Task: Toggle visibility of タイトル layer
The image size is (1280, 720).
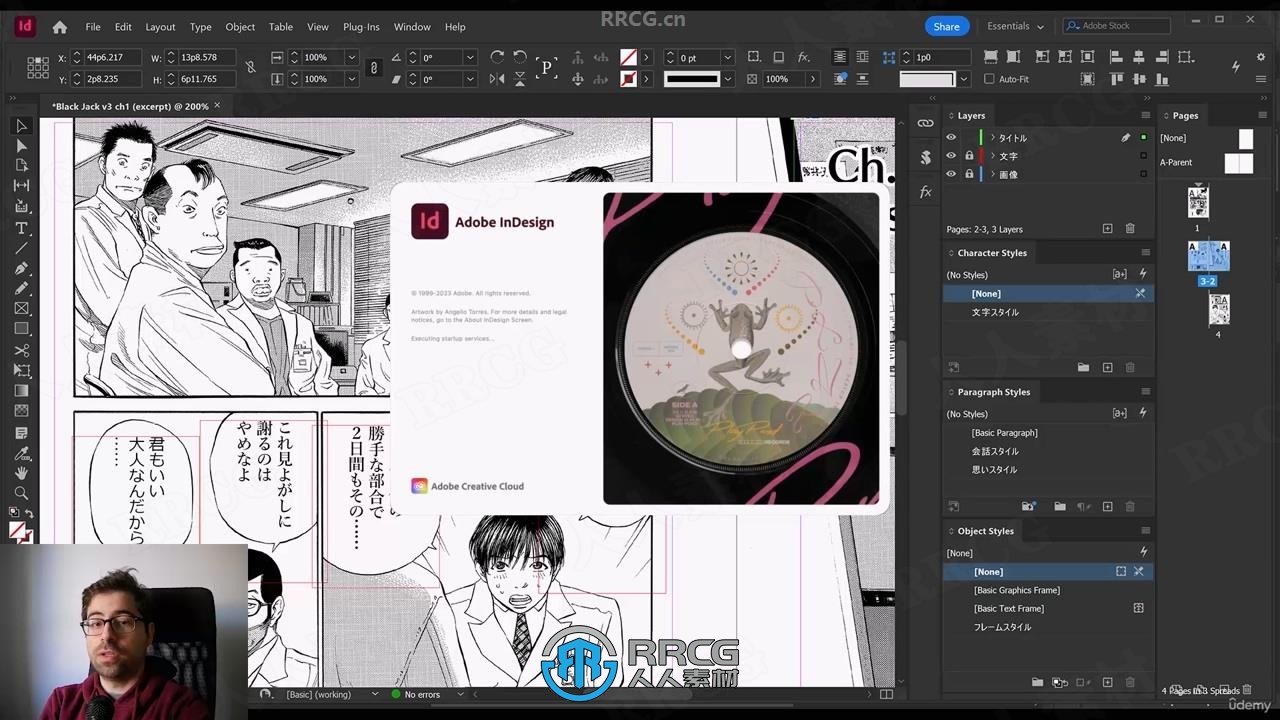Action: tap(951, 138)
